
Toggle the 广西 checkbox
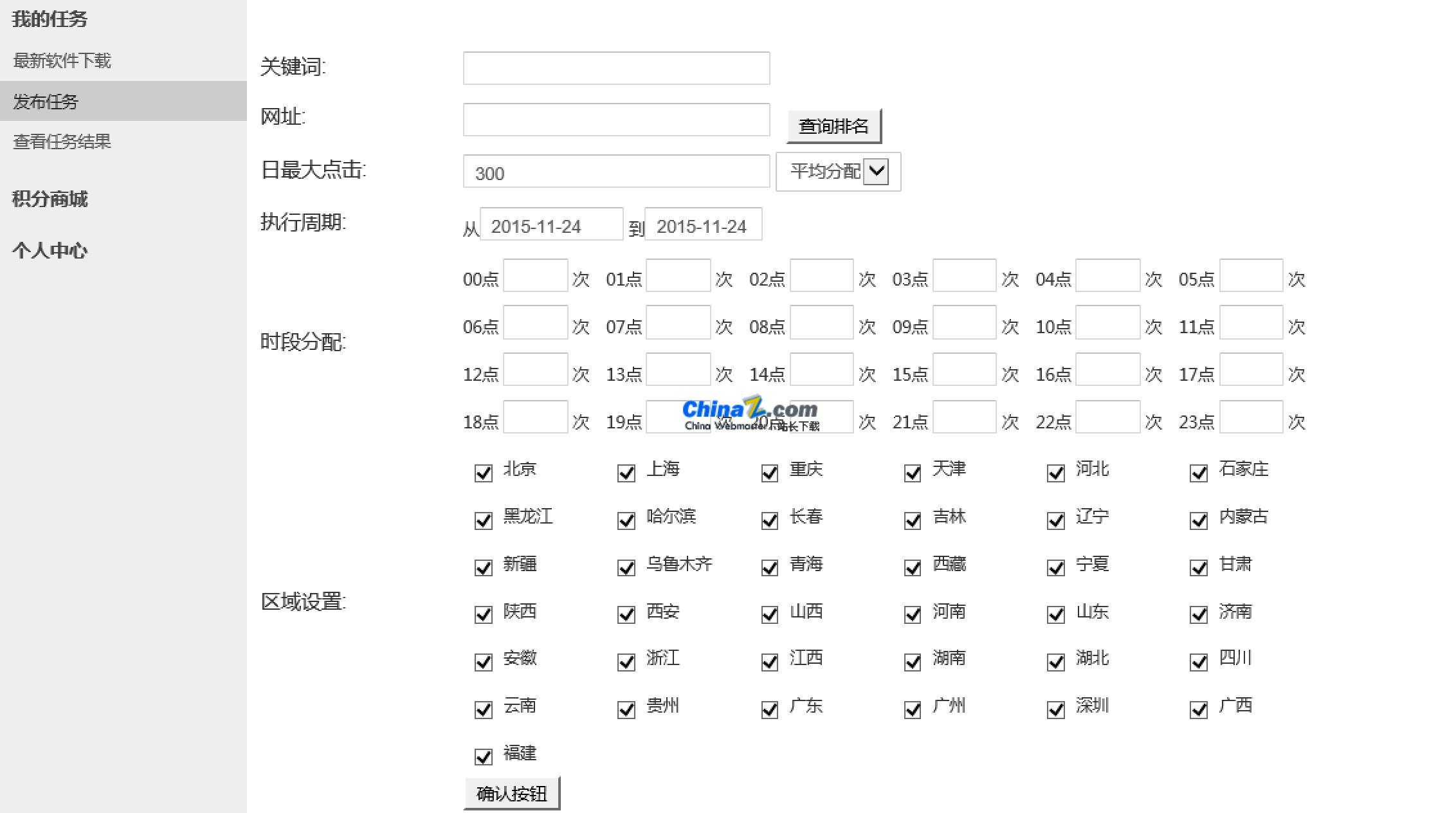click(1199, 710)
